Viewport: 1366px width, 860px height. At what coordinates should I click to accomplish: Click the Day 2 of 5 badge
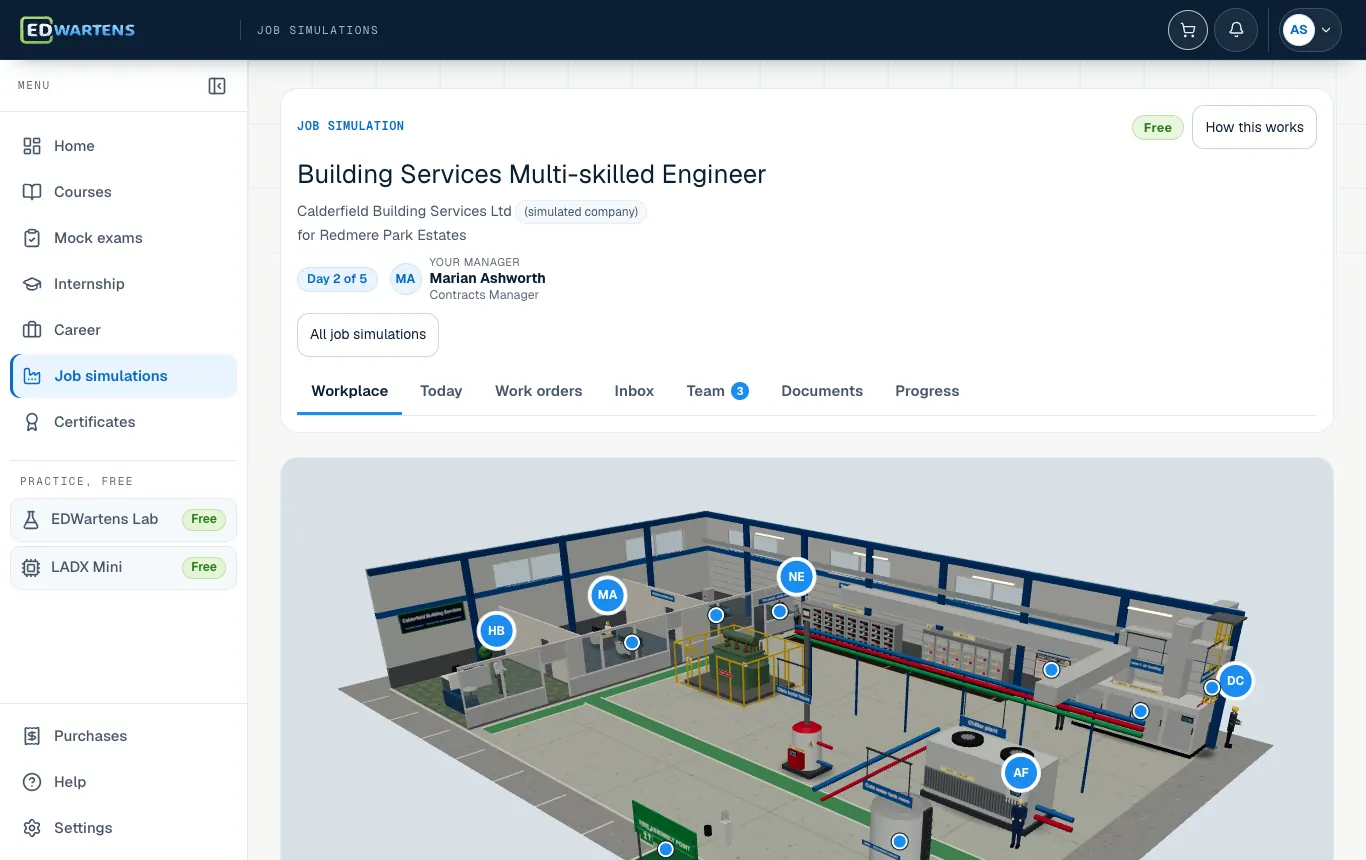point(337,279)
